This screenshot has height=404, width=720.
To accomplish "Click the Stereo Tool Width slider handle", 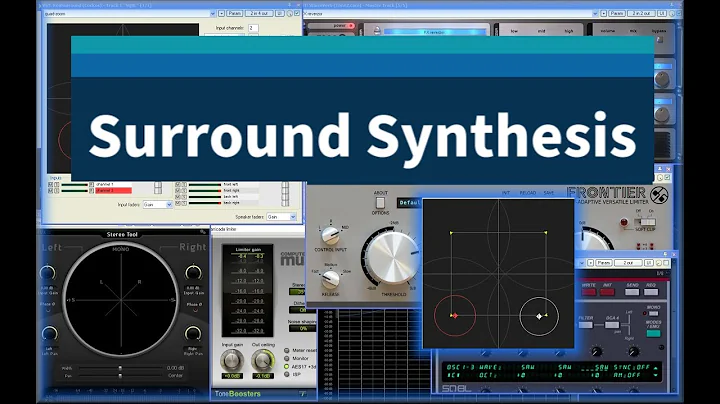I will [x=120, y=368].
